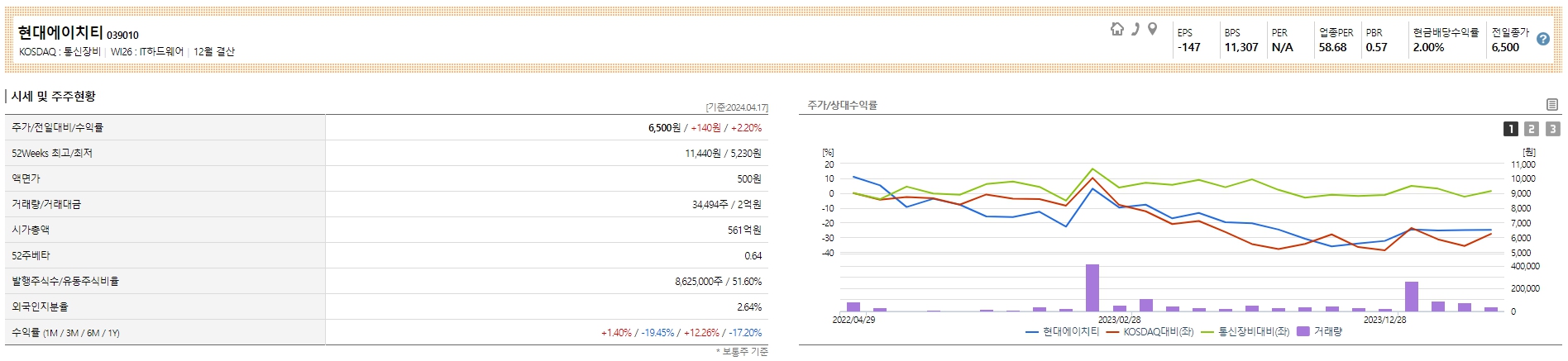Click the BPS value 11,307
The width and height of the screenshot is (1568, 361).
click(1241, 47)
